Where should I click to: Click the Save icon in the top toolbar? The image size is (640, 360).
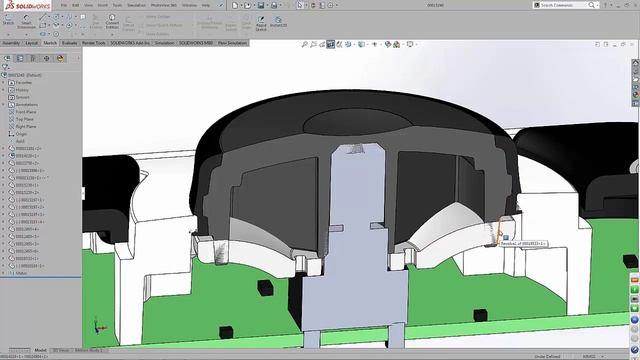(261, 5)
